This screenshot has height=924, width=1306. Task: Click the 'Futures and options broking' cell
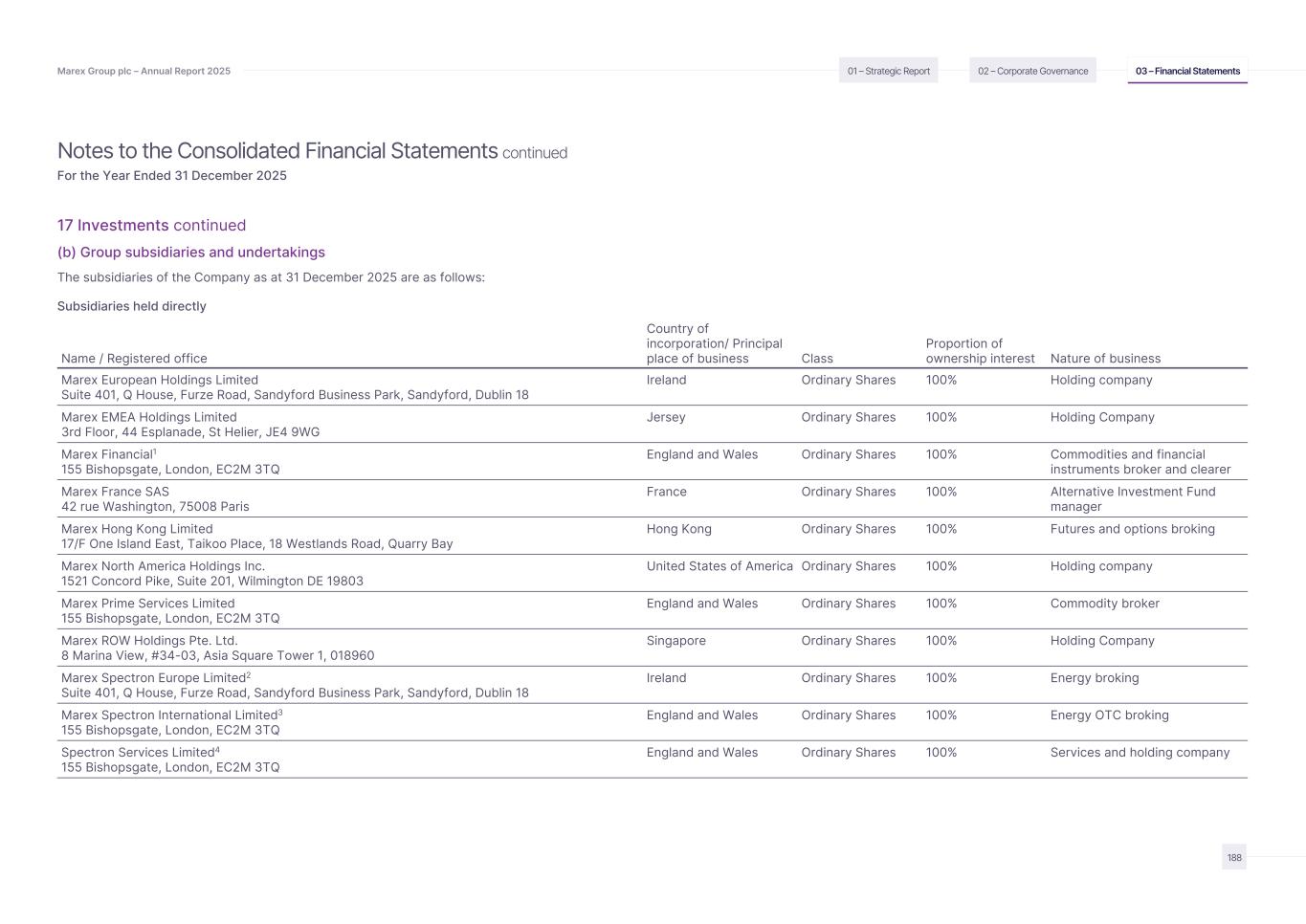(x=1132, y=529)
